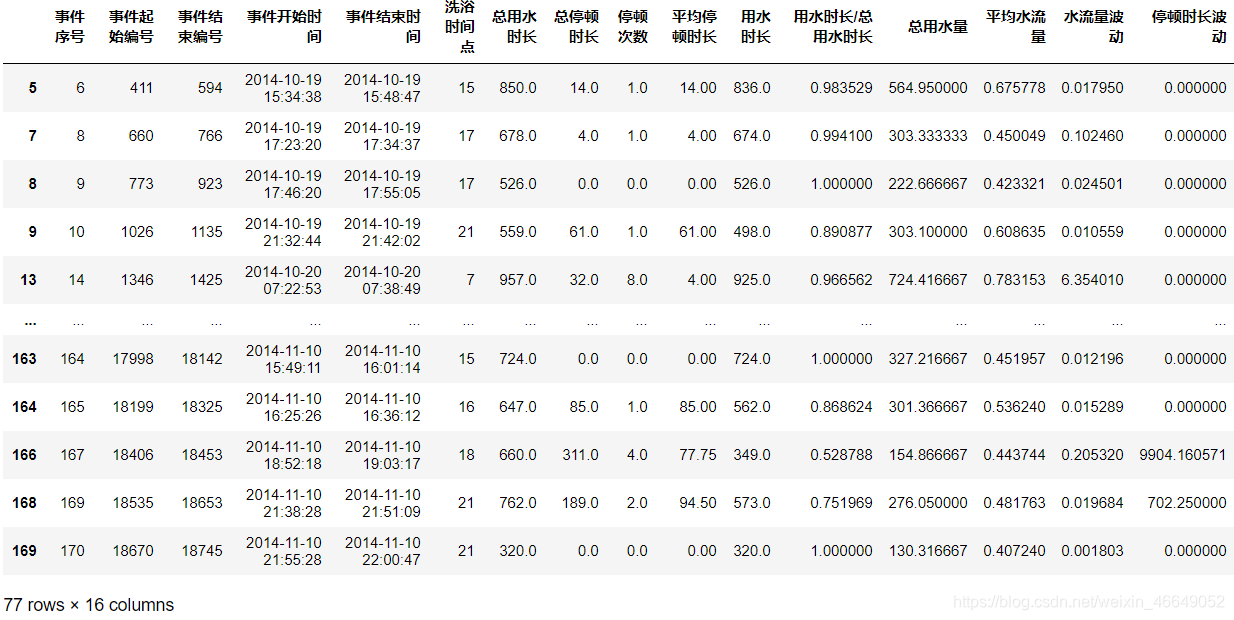Click end time 2014-11-10 16:36:12
Image resolution: width=1234 pixels, height=620 pixels.
tap(382, 407)
